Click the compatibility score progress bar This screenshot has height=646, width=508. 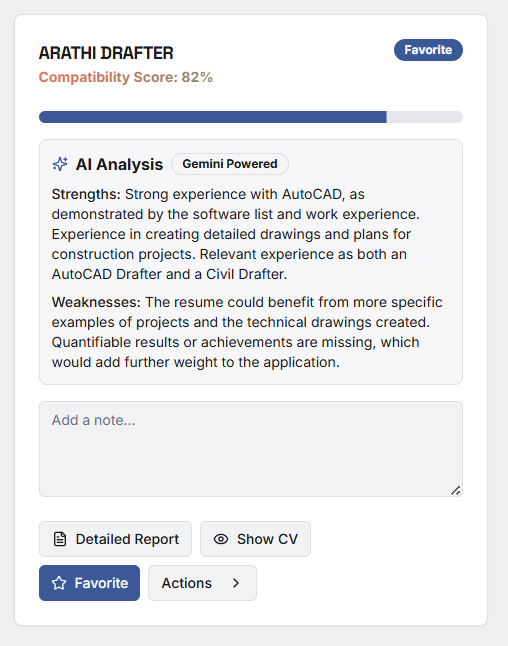click(x=251, y=117)
